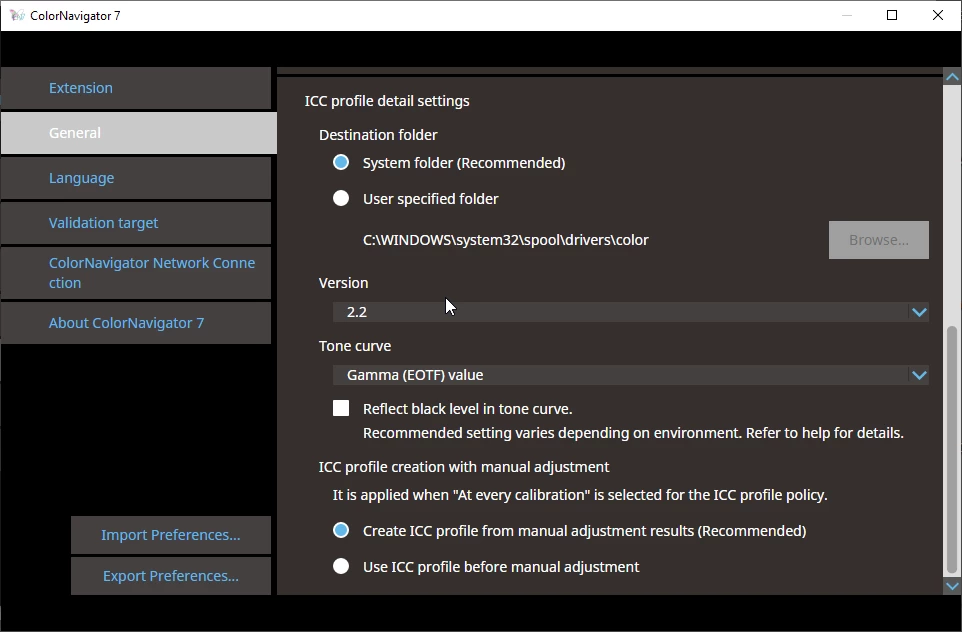Click the Tone curve label
Viewport: 962px width, 632px height.
[355, 346]
